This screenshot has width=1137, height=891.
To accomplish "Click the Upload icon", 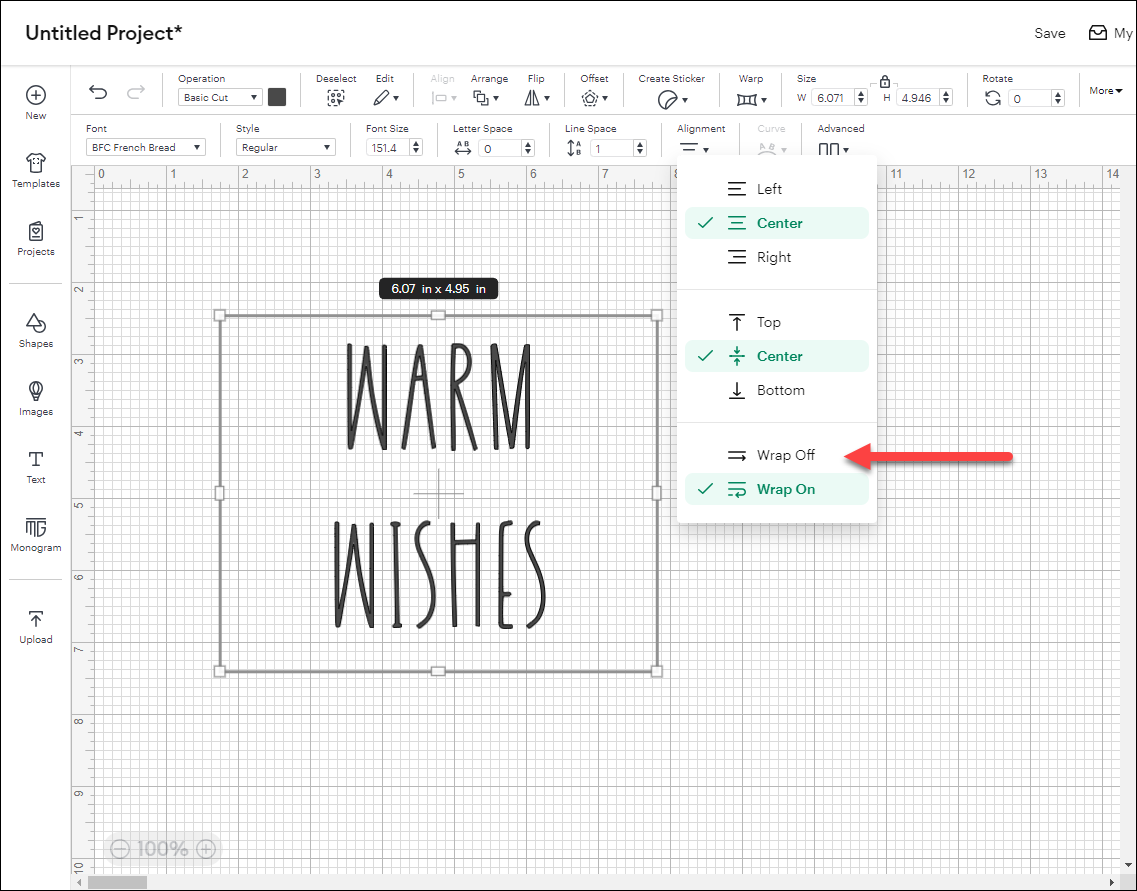I will pos(36,625).
